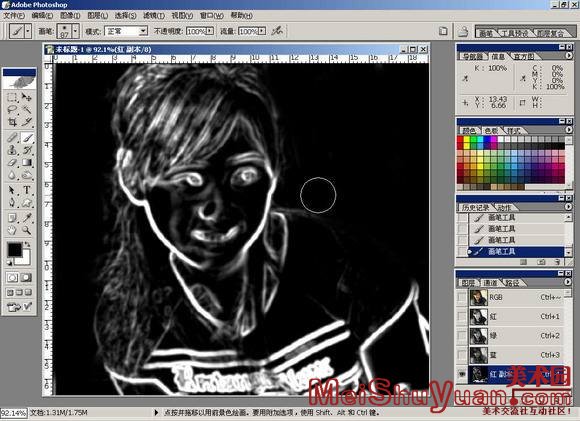Viewport: 580px width, 421px height.
Task: Select the Dodge tool
Action: click(x=27, y=175)
